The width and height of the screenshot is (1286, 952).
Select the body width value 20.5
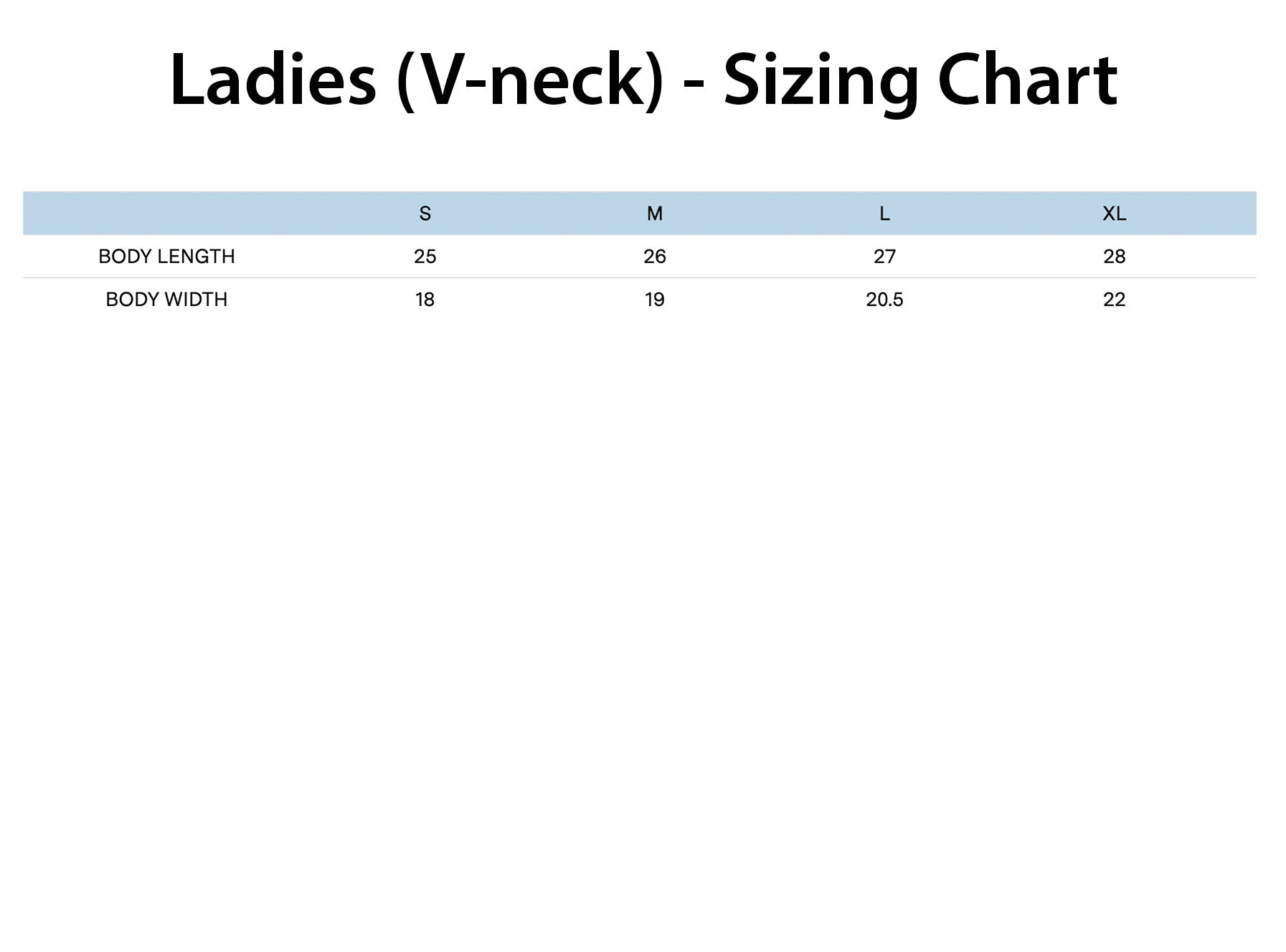[884, 300]
